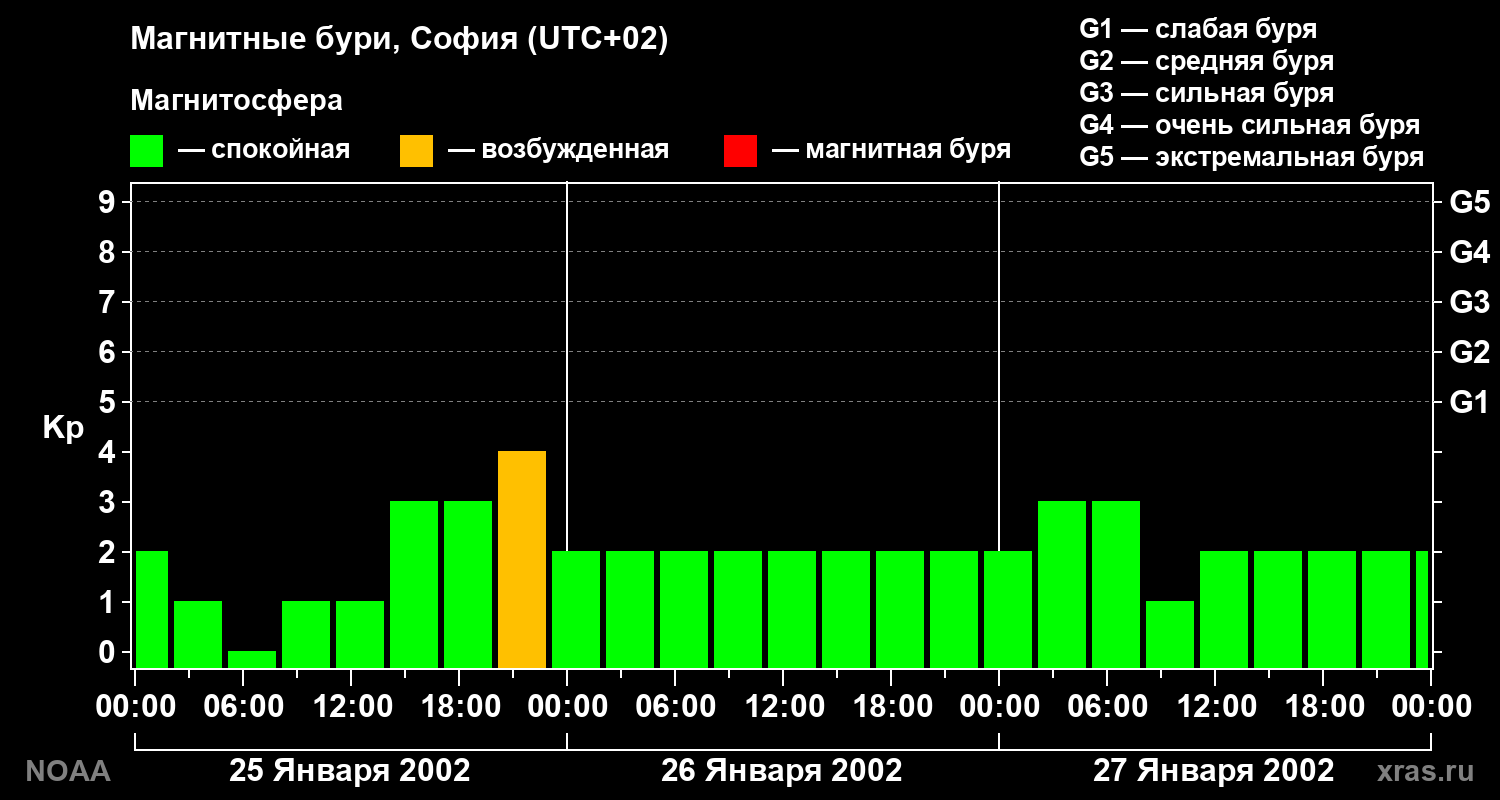Click the 'G2' label on the right axis
The image size is (1500, 800).
(1469, 352)
